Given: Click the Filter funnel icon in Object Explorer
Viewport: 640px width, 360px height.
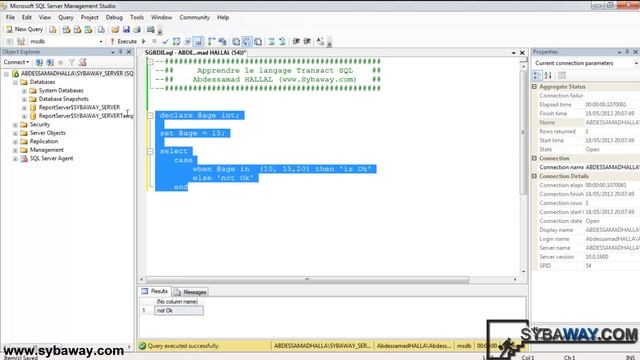Looking at the screenshot, I should [x=71, y=62].
